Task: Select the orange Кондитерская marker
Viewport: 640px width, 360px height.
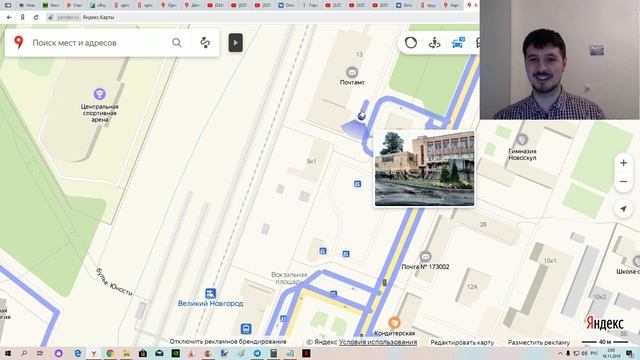Action: coord(393,323)
